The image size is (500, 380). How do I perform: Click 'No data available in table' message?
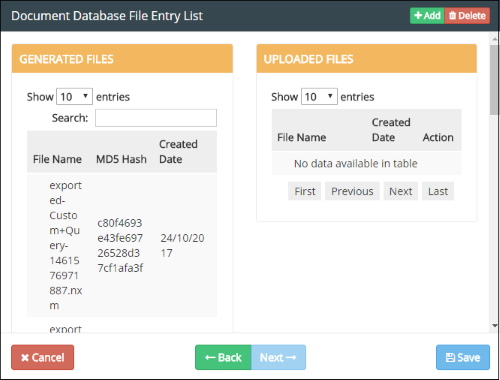click(x=356, y=163)
